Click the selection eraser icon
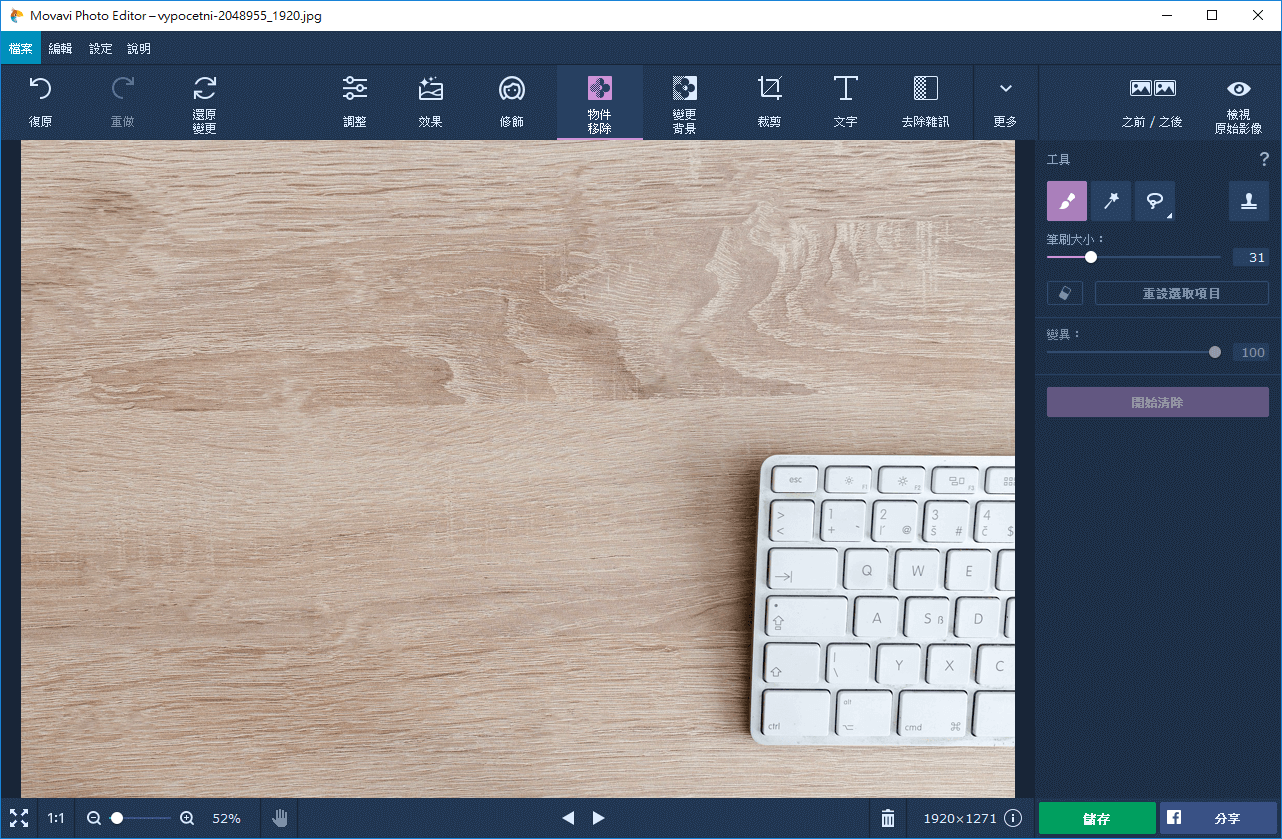 pos(1064,293)
